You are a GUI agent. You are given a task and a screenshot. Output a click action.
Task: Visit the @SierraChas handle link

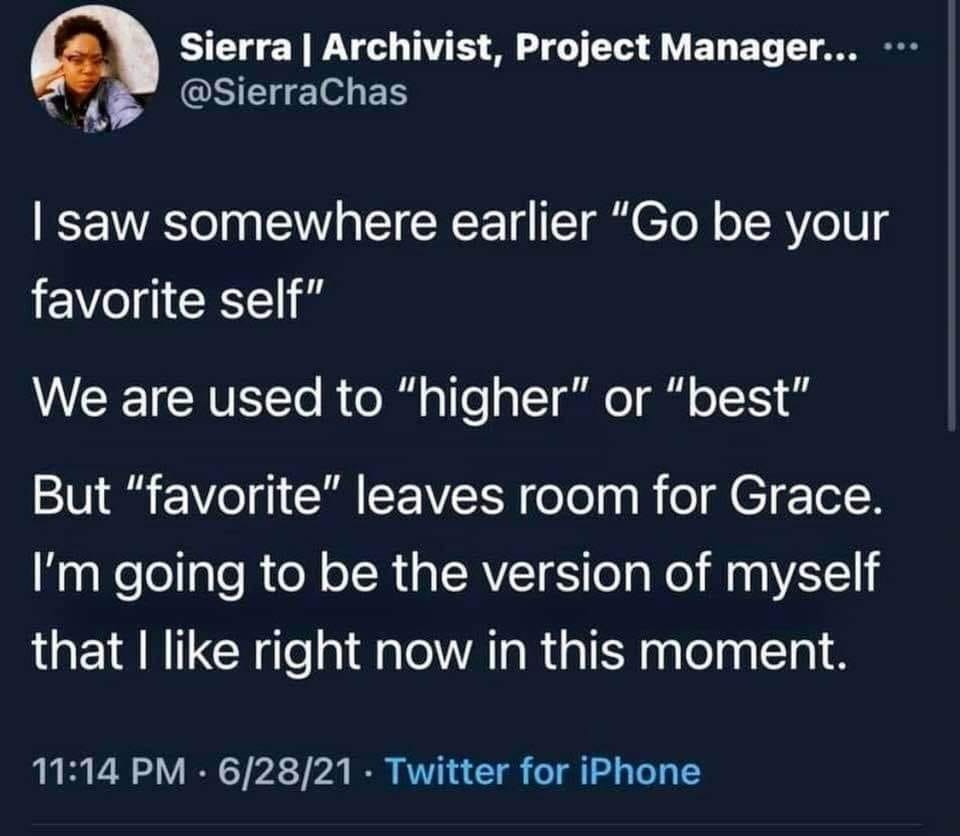(x=294, y=93)
